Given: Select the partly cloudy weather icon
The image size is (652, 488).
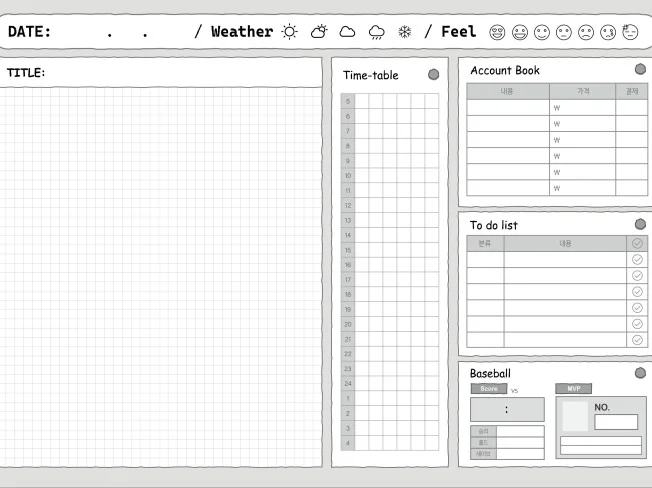Looking at the screenshot, I should click(318, 32).
